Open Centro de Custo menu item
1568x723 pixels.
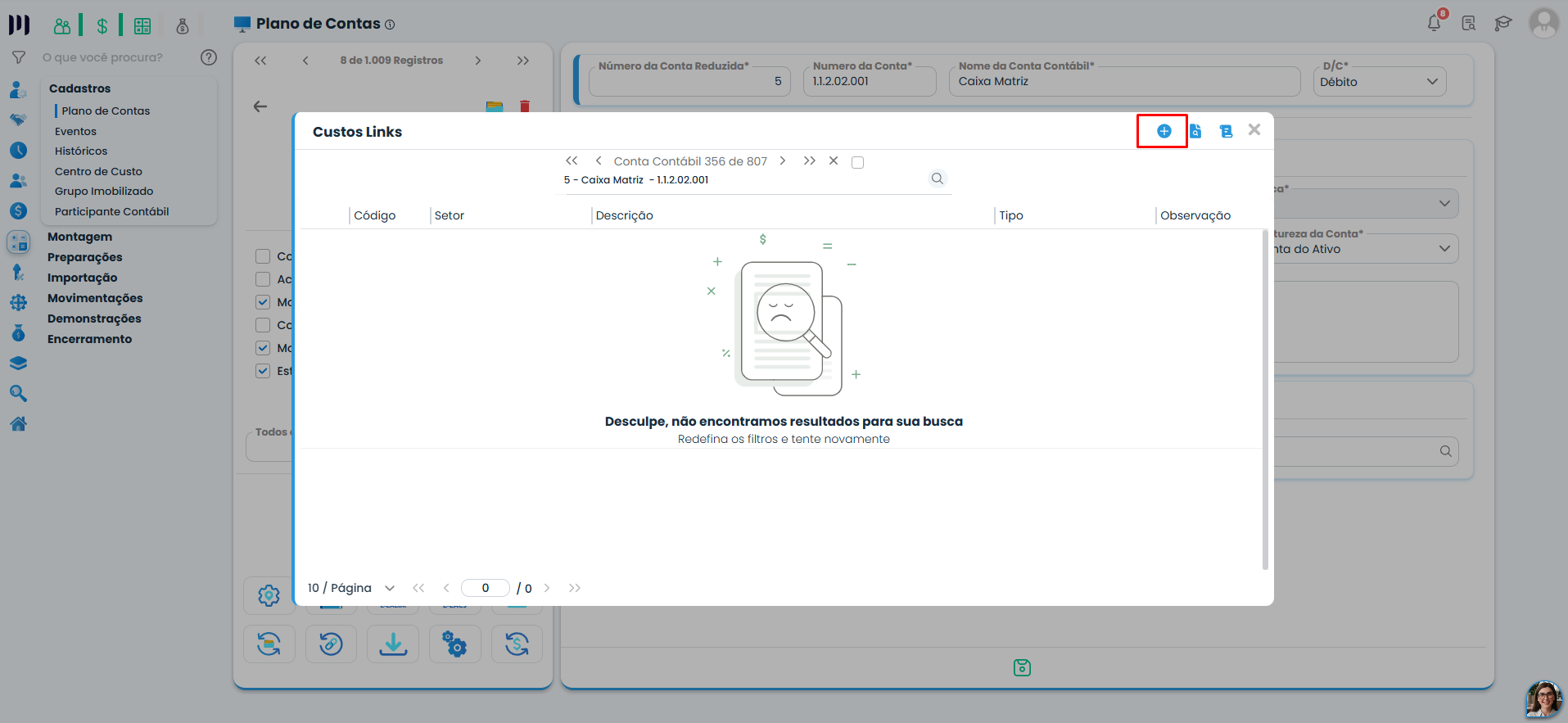pos(98,171)
